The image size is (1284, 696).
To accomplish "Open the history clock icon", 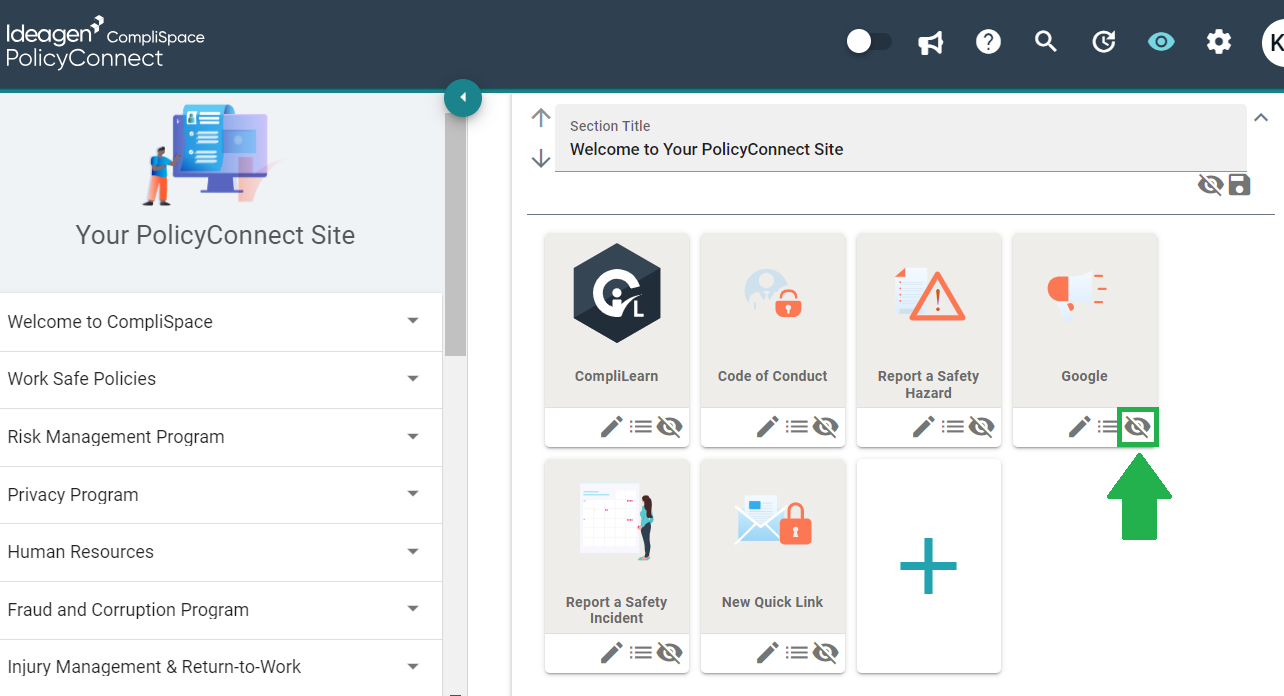I will point(1103,42).
